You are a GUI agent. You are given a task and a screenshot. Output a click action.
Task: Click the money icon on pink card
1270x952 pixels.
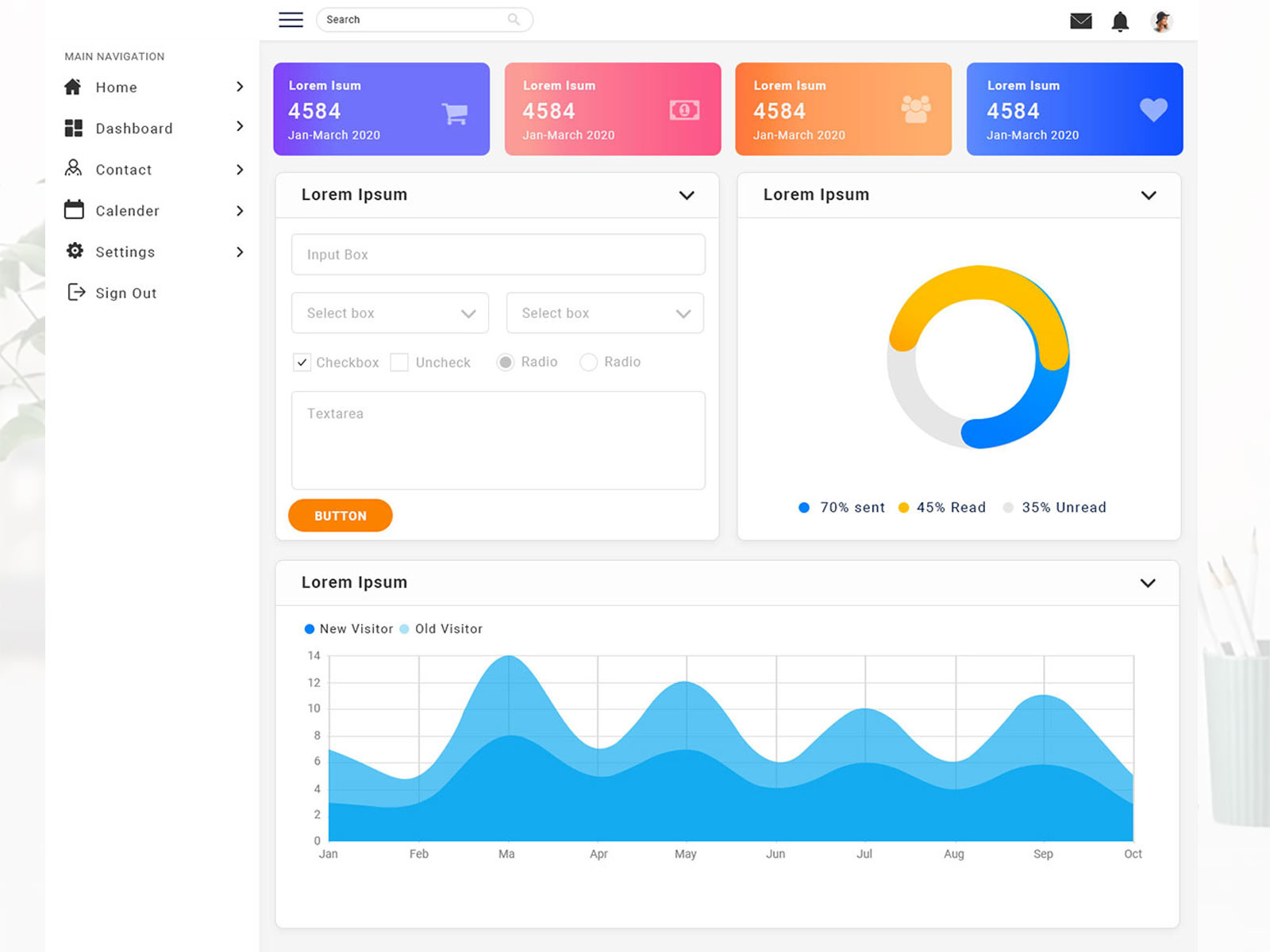(x=685, y=110)
